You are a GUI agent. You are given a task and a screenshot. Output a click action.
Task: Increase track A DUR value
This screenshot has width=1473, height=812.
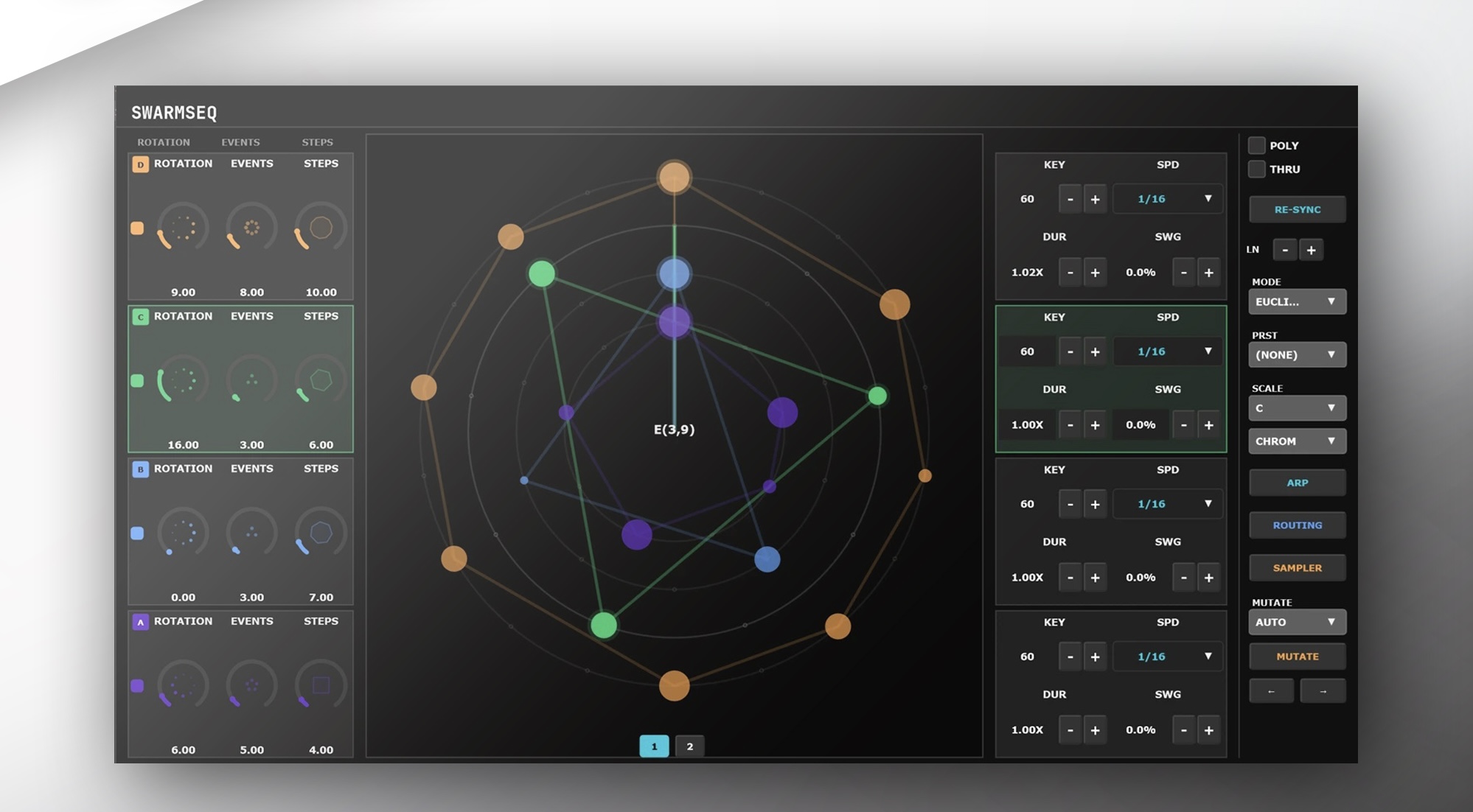[x=1095, y=730]
